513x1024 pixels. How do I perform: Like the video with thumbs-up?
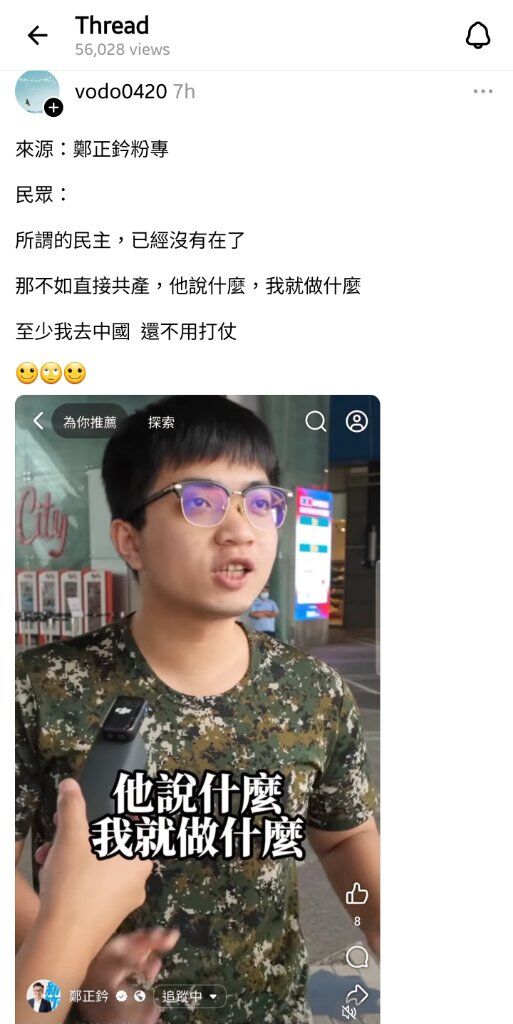tap(357, 893)
